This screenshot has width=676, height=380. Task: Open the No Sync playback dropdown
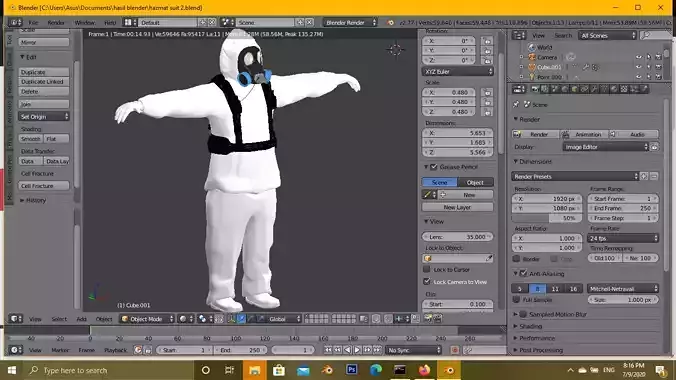pyautogui.click(x=414, y=350)
